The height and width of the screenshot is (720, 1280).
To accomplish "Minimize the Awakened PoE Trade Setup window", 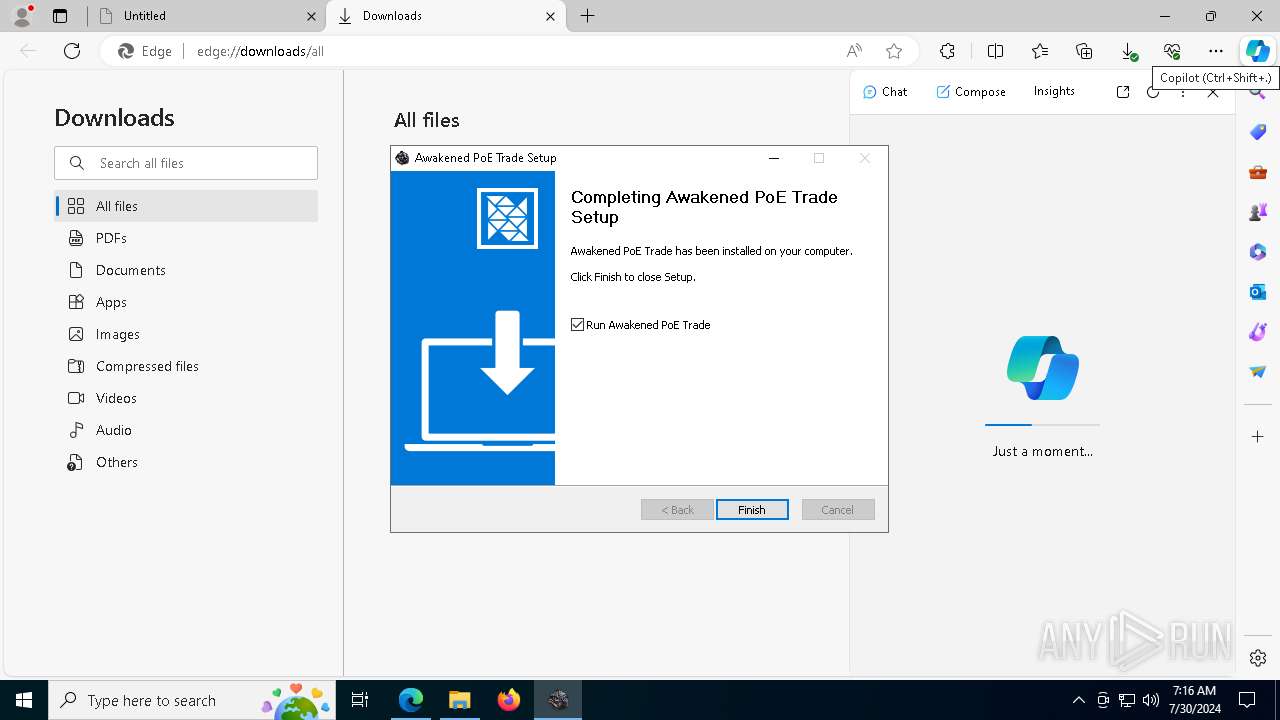I will point(773,158).
